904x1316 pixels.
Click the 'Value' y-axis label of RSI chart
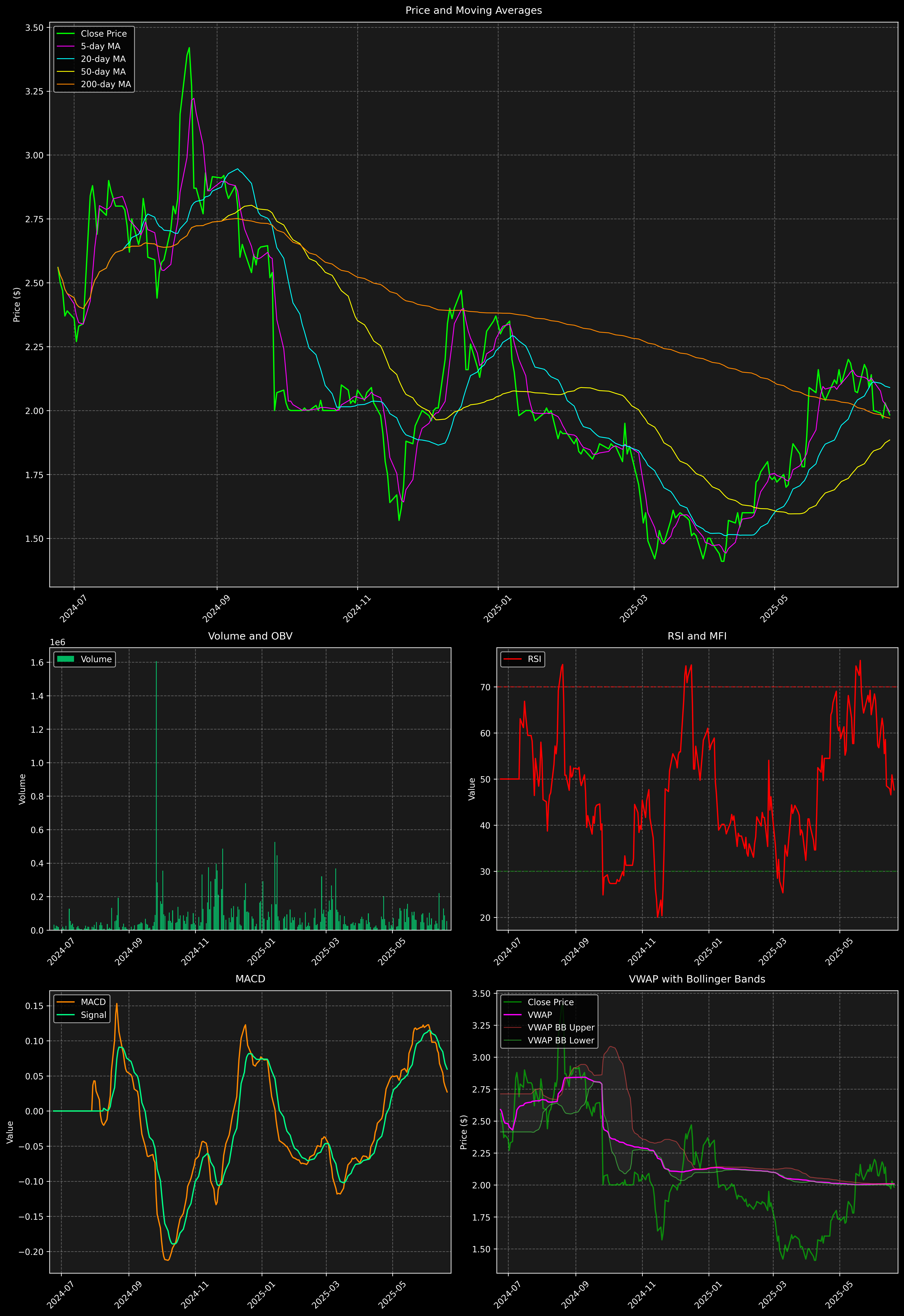pos(472,789)
